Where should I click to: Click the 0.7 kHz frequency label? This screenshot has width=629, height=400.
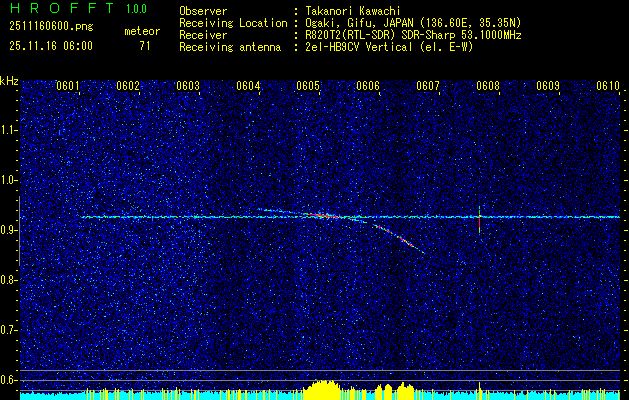click(8, 330)
